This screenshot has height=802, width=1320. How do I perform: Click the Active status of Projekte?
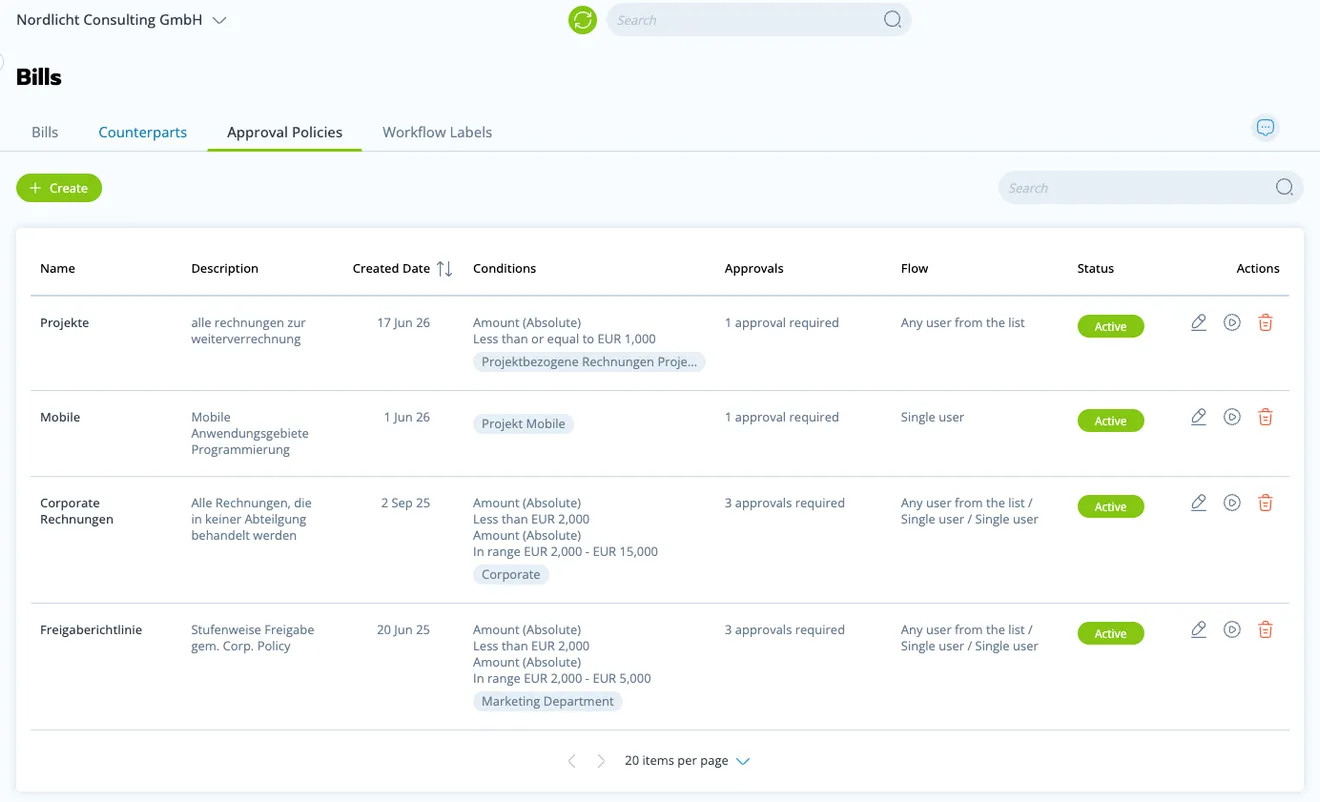[1110, 326]
